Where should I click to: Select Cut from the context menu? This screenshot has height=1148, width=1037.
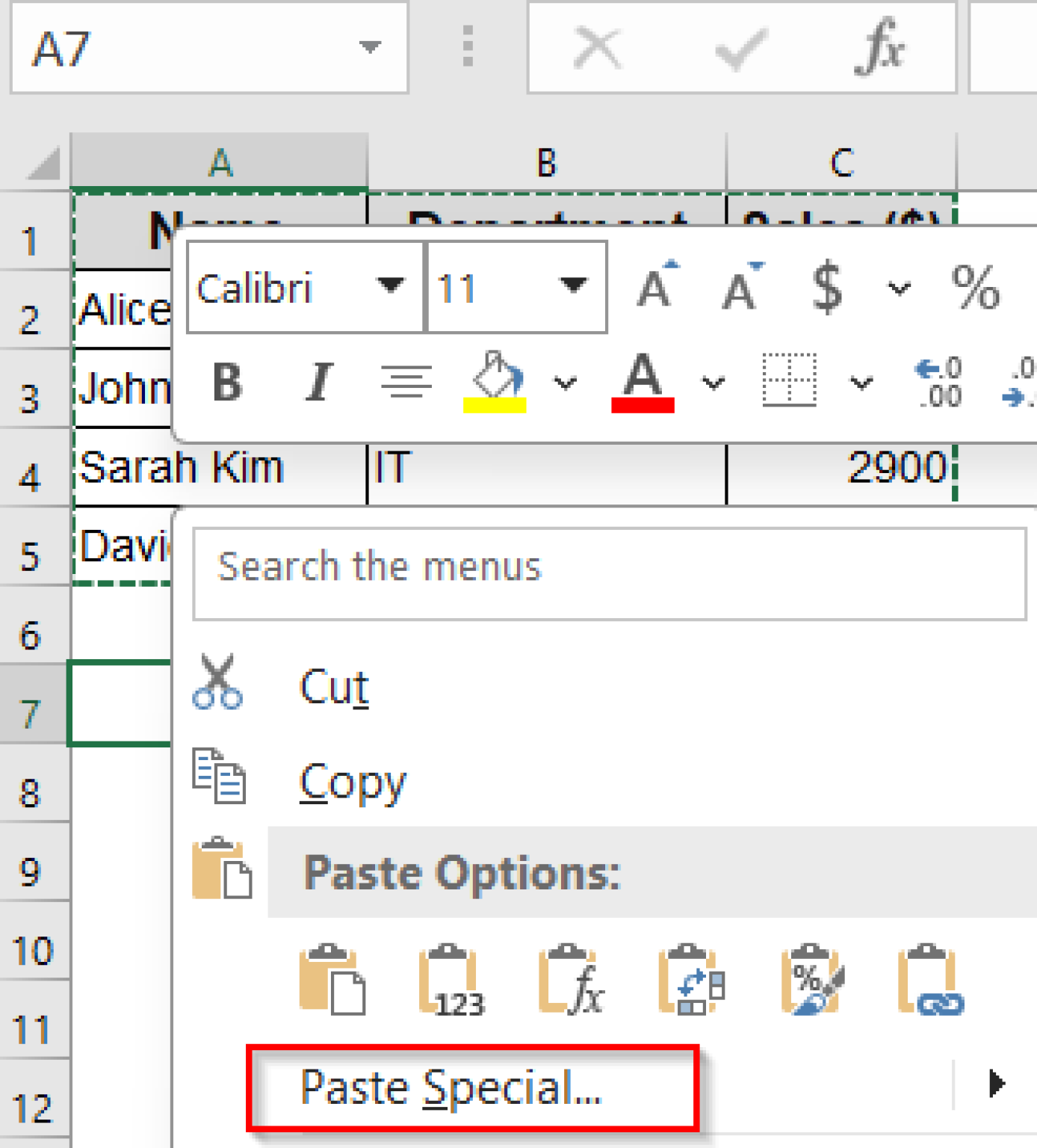point(334,686)
